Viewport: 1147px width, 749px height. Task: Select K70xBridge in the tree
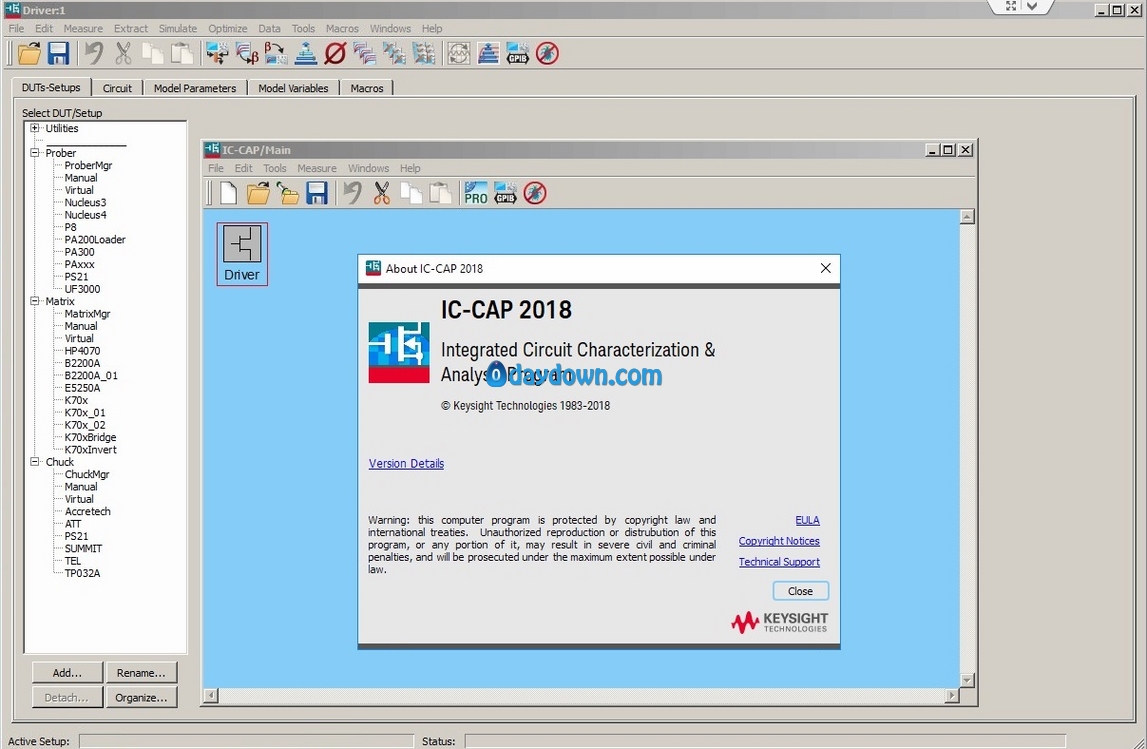point(90,437)
